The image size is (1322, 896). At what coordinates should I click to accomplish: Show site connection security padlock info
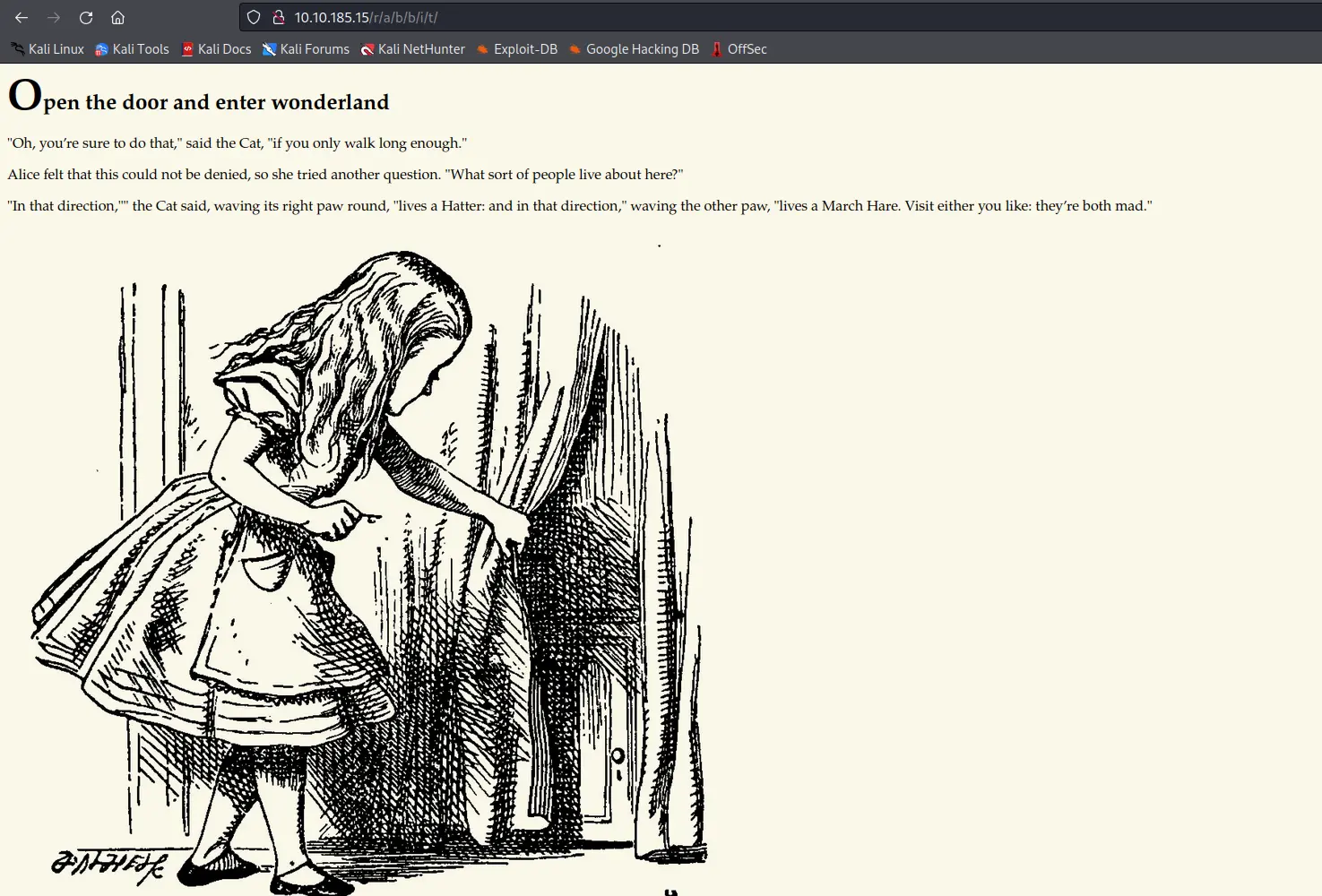tap(278, 17)
